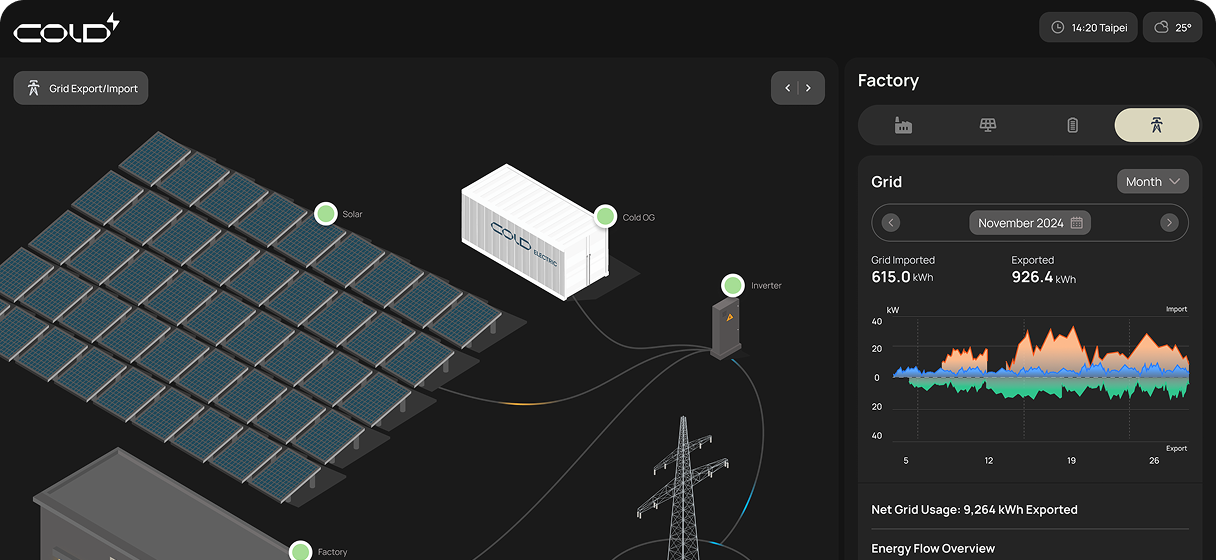Click the weather cloud icon showing 25°
1216x560 pixels.
pos(1161,28)
